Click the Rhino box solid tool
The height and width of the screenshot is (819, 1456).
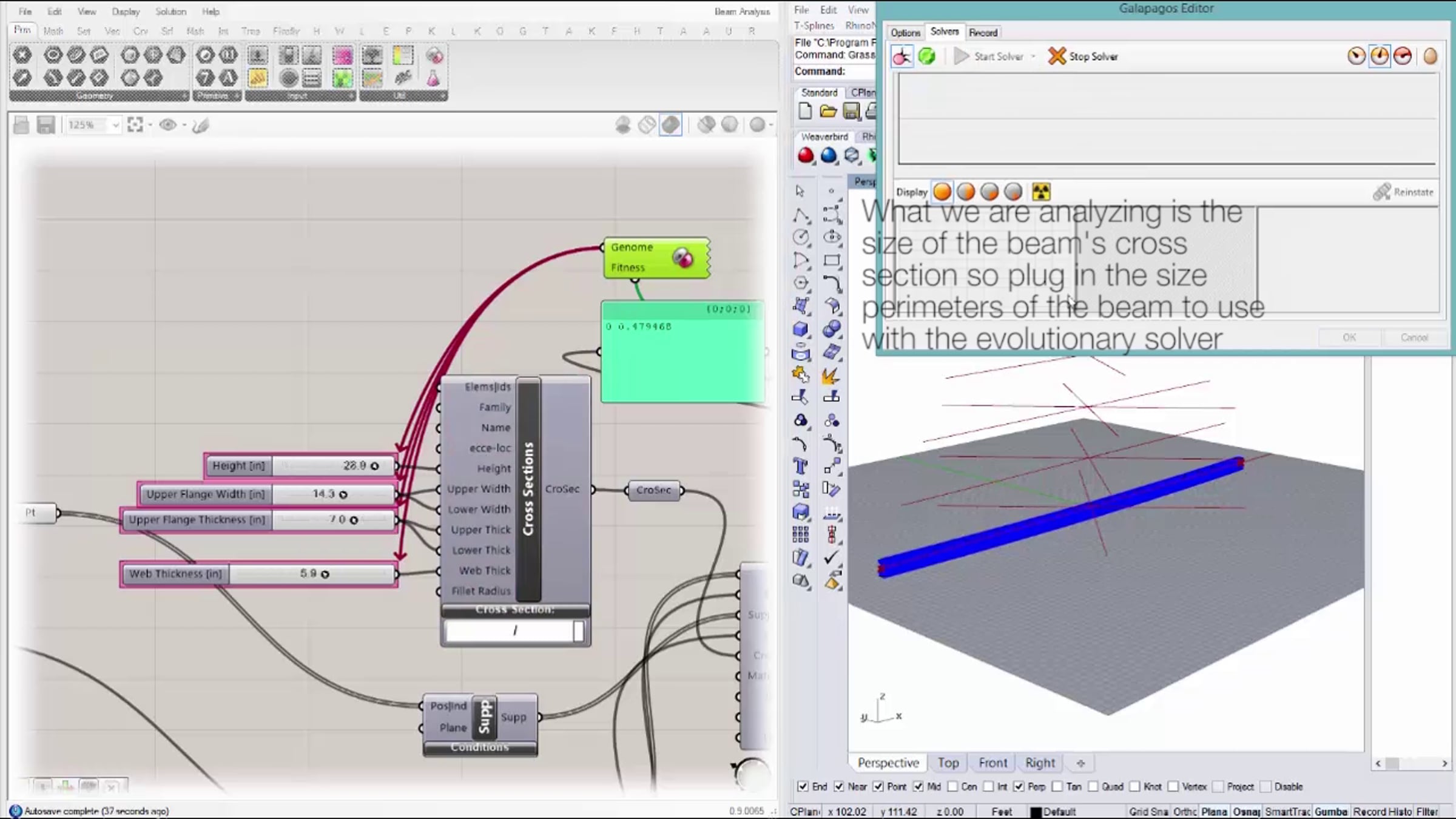tap(800, 329)
